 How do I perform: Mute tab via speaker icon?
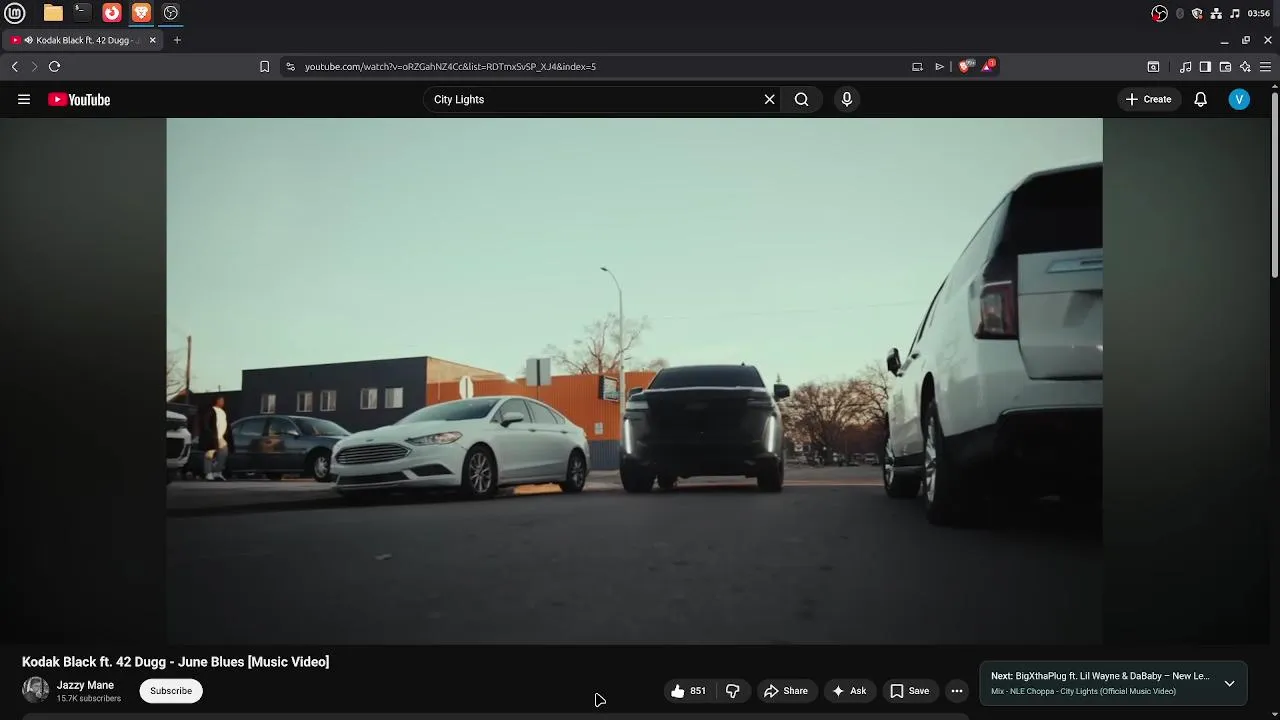[x=28, y=40]
